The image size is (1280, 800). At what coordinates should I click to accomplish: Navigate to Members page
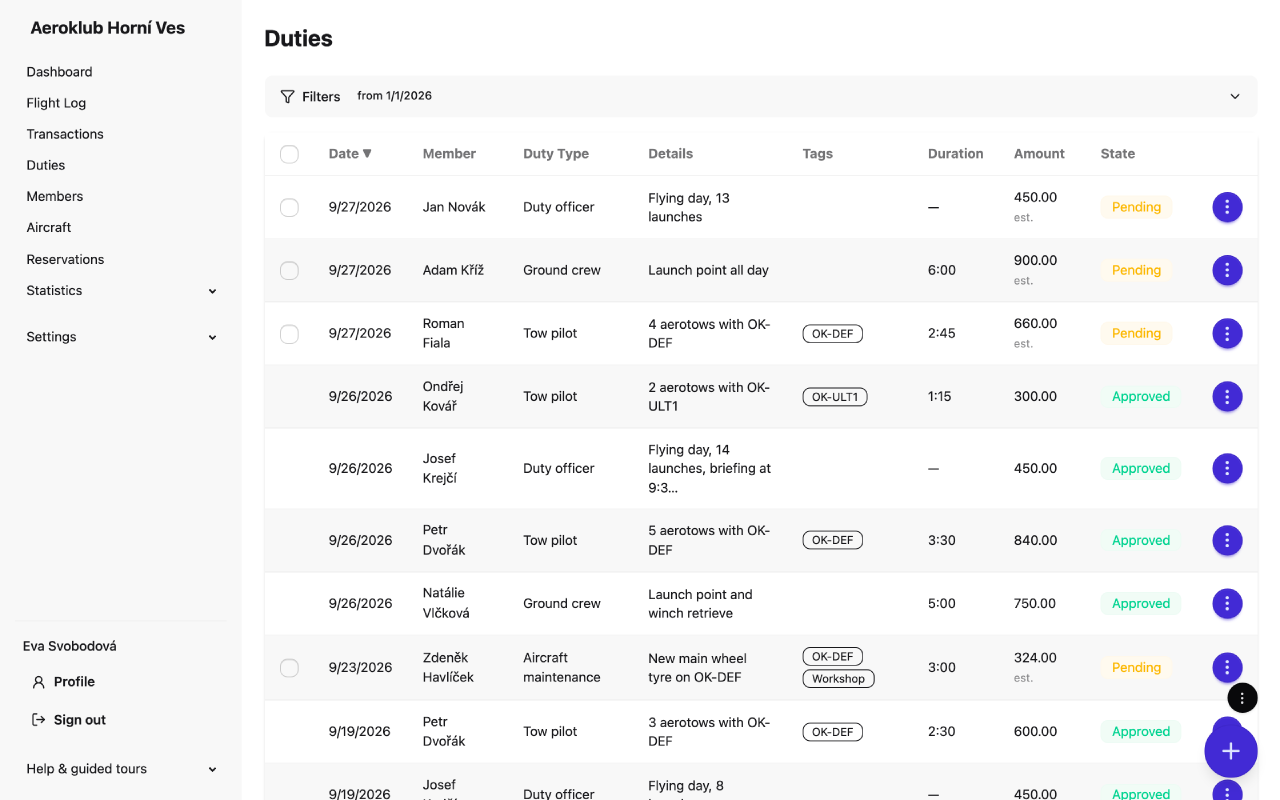[55, 196]
